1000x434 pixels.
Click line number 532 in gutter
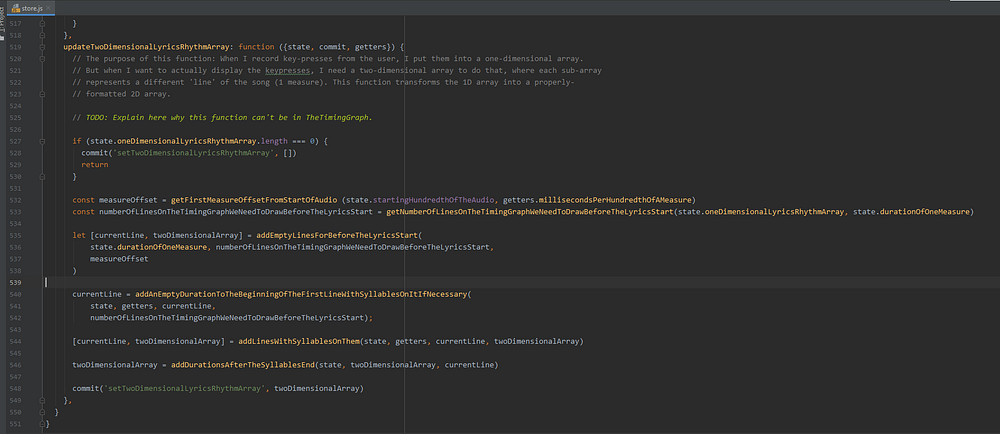16,199
